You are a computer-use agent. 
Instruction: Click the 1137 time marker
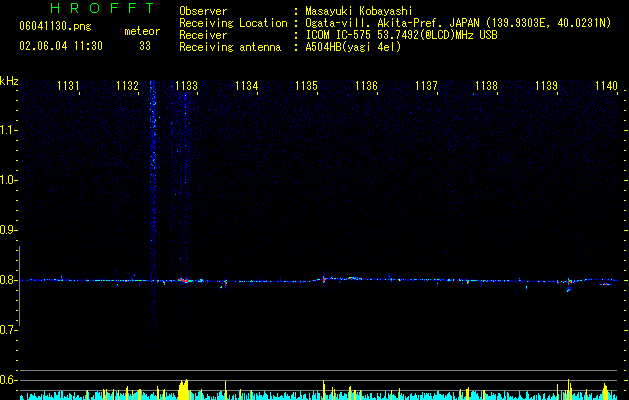pos(426,86)
